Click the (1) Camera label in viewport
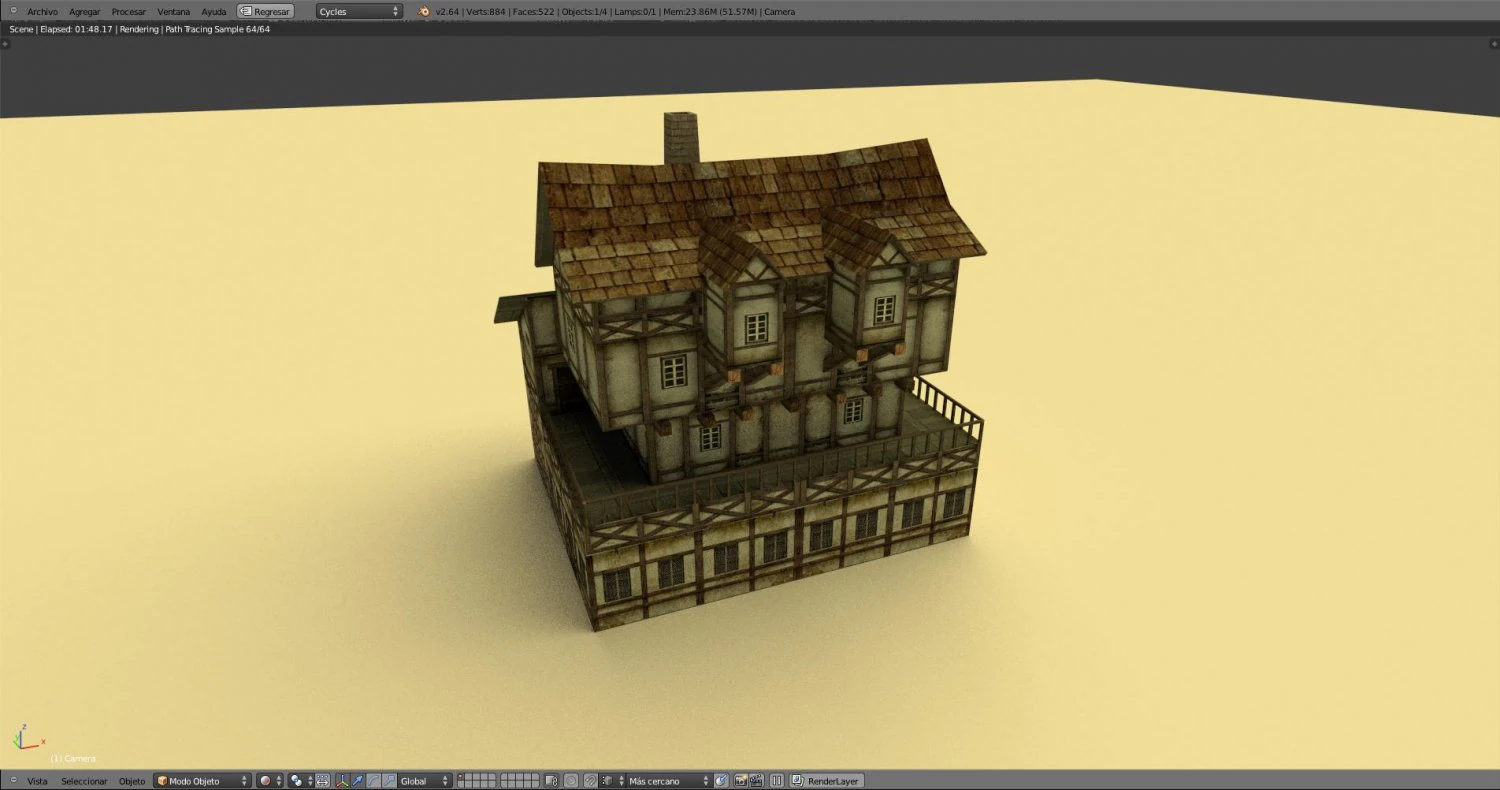The image size is (1500, 790). (73, 758)
